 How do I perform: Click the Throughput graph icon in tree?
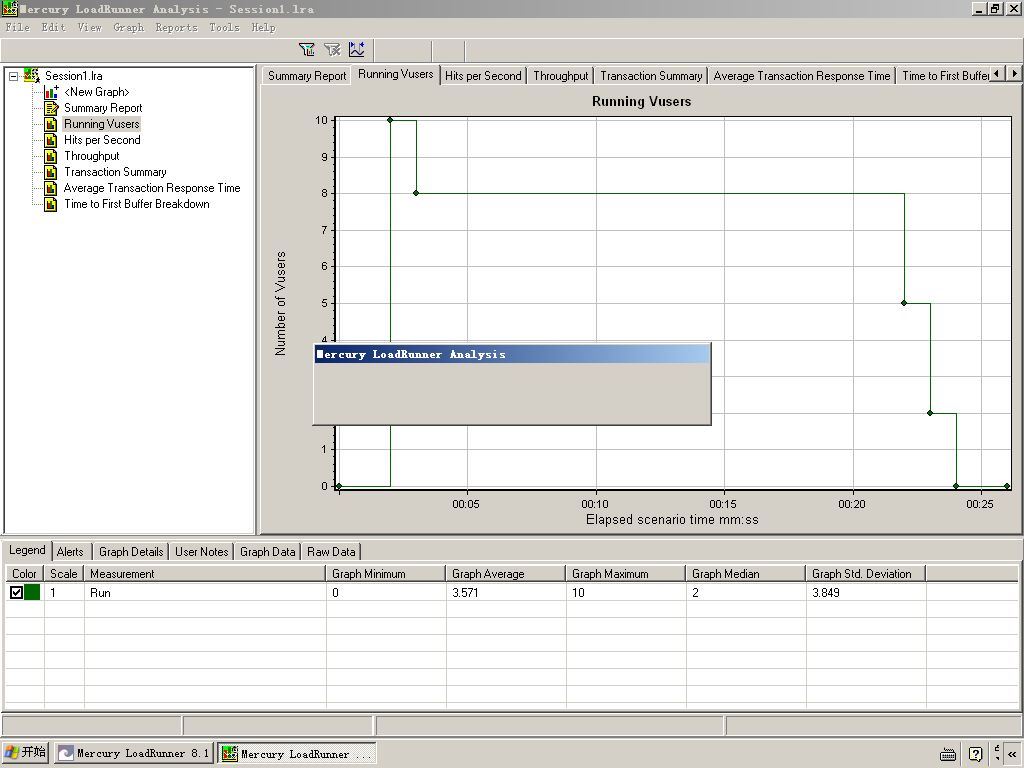(51, 156)
